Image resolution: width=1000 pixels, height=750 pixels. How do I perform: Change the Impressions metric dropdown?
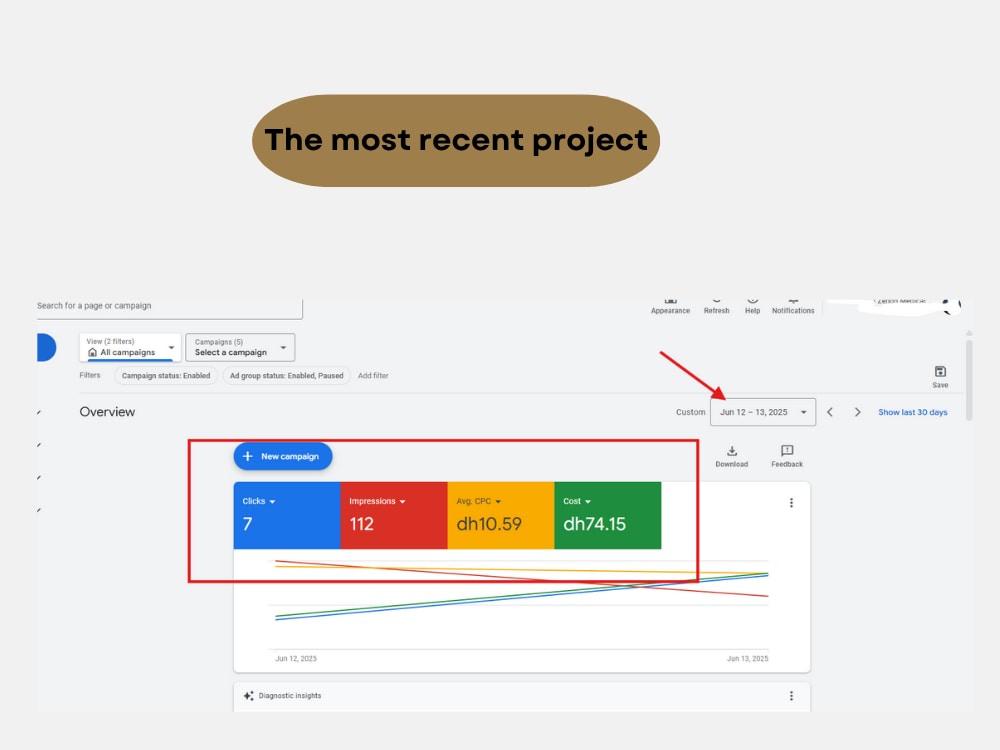point(378,501)
